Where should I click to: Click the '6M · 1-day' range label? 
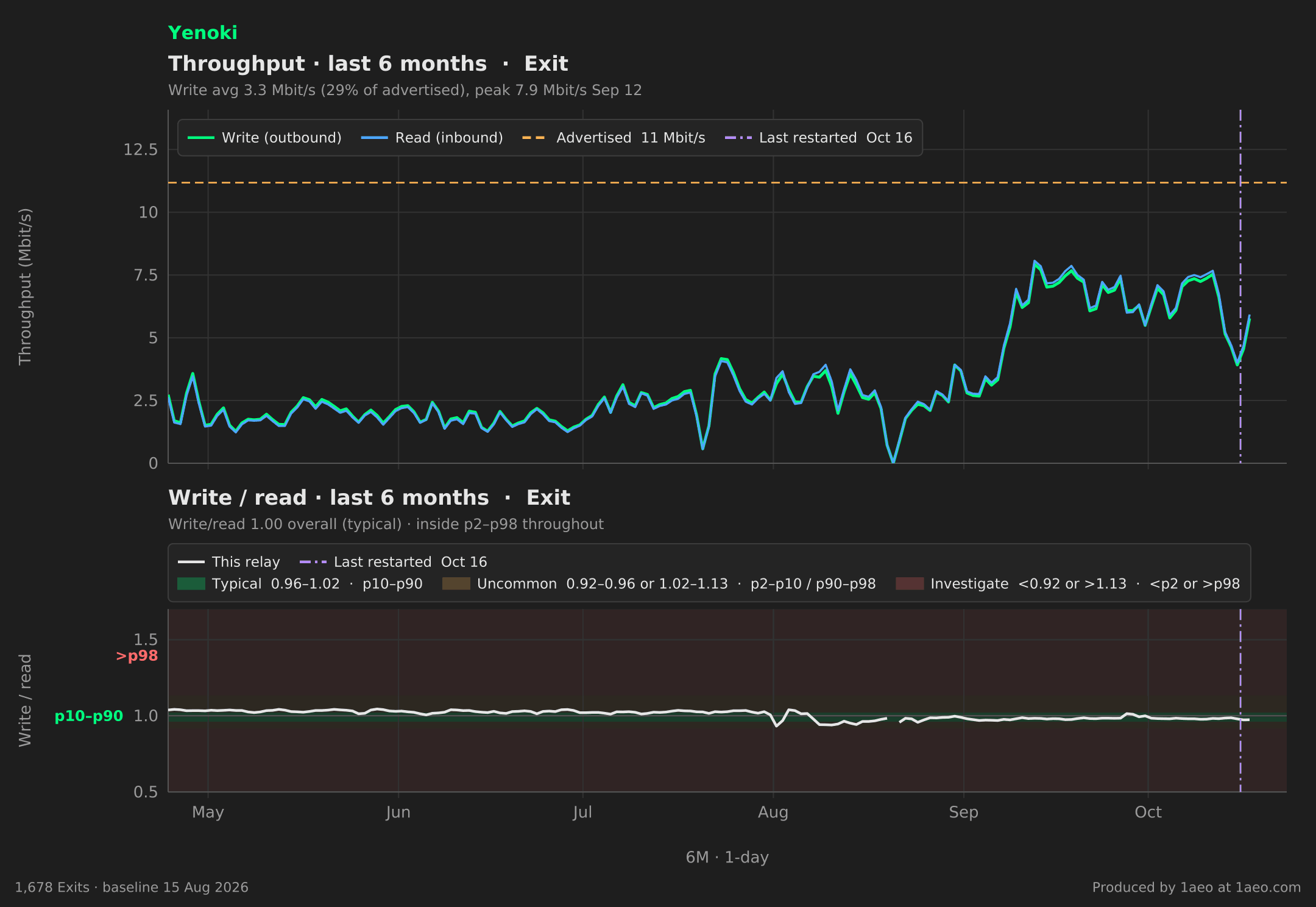[x=727, y=858]
